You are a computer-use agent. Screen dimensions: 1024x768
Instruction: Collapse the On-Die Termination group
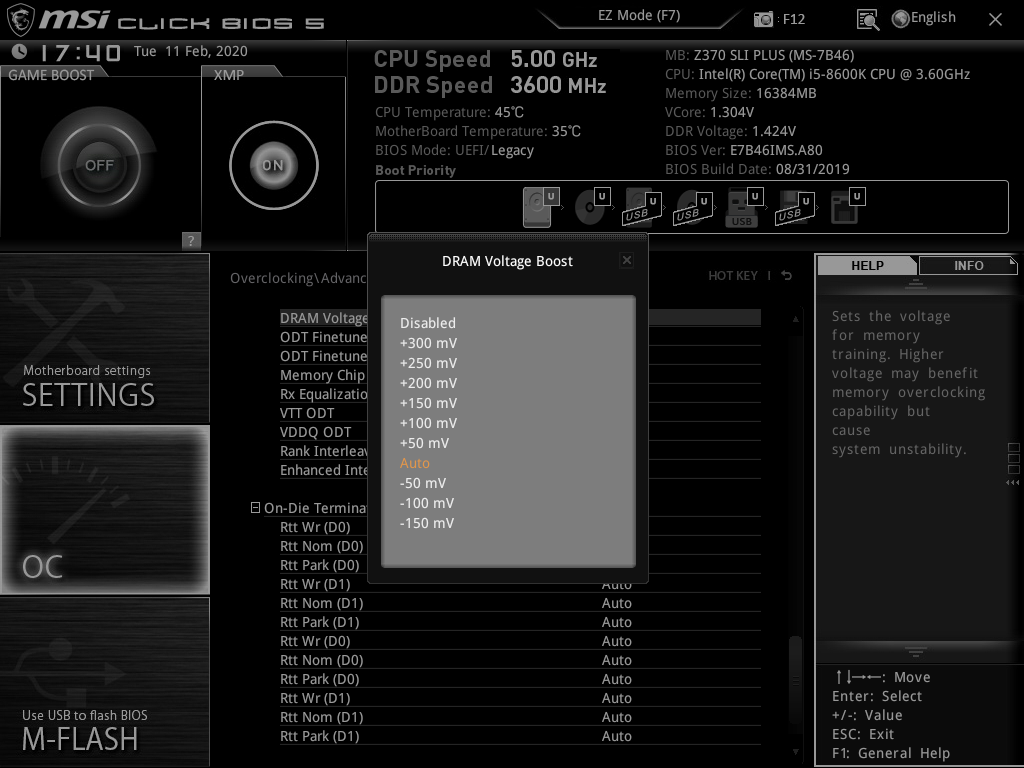pos(255,507)
